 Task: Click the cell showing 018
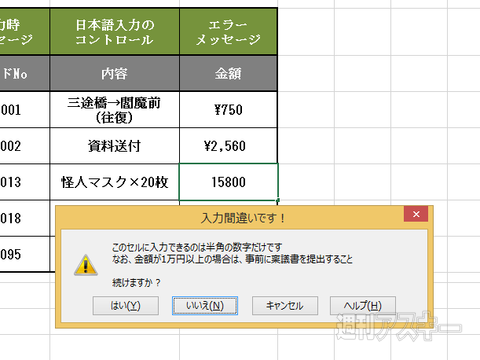[x=25, y=218]
